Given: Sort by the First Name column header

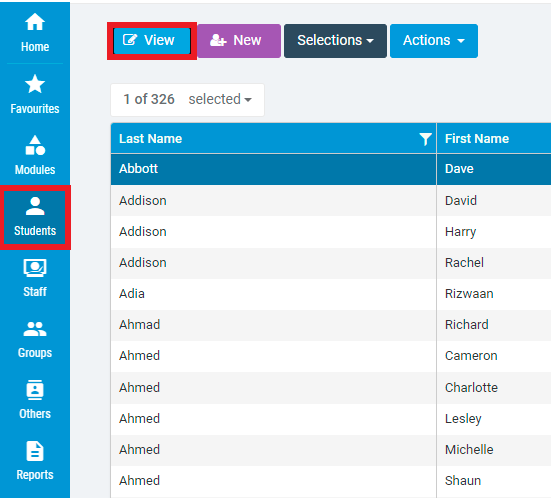Looking at the screenshot, I should click(477, 139).
